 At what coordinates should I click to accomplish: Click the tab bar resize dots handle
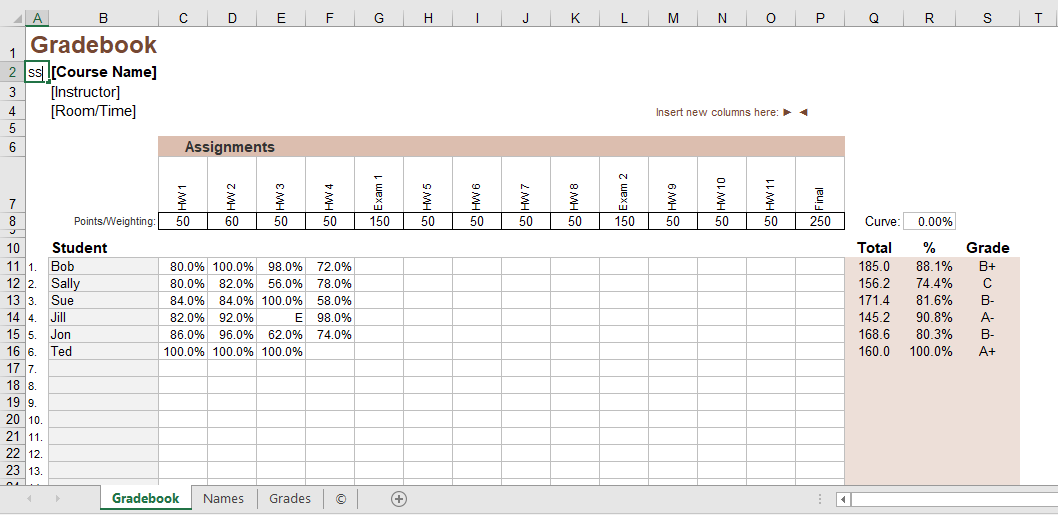click(x=820, y=499)
